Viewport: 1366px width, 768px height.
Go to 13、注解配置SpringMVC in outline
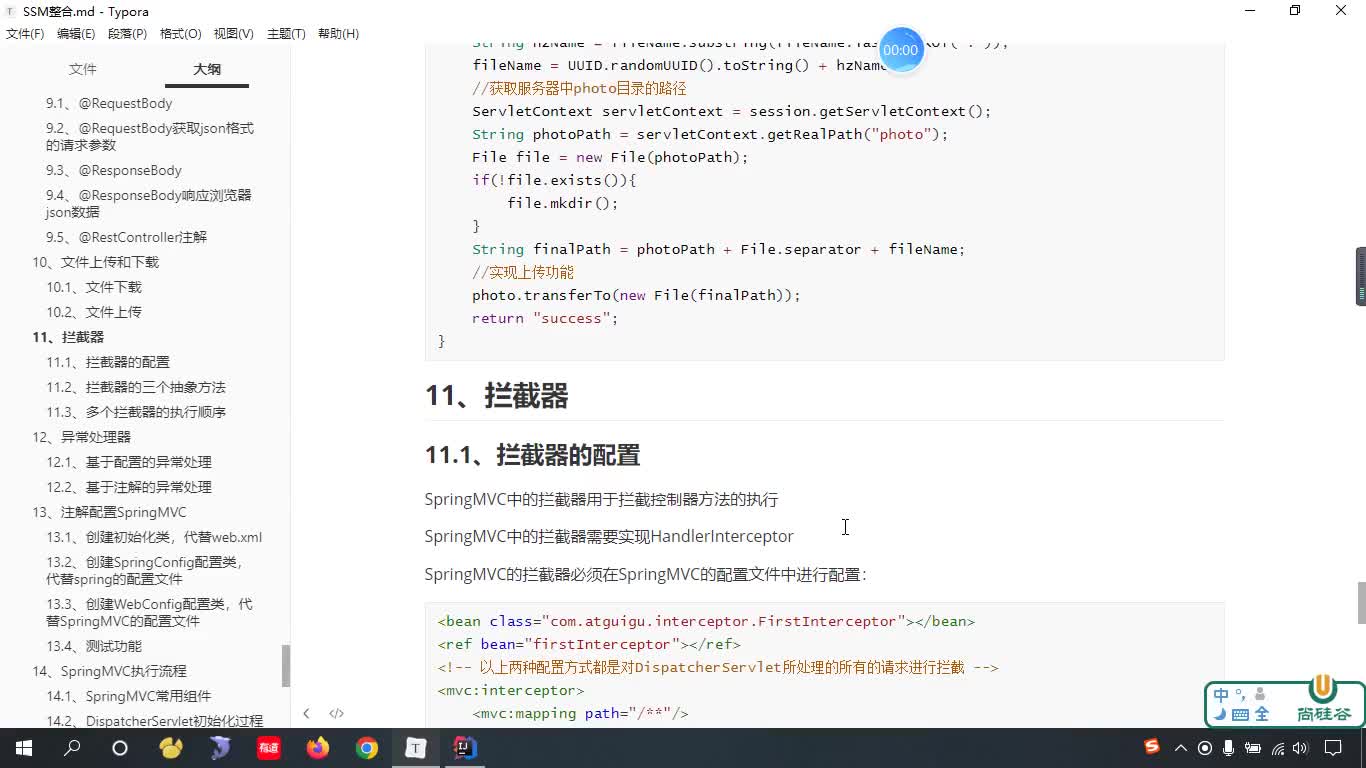[x=109, y=512]
